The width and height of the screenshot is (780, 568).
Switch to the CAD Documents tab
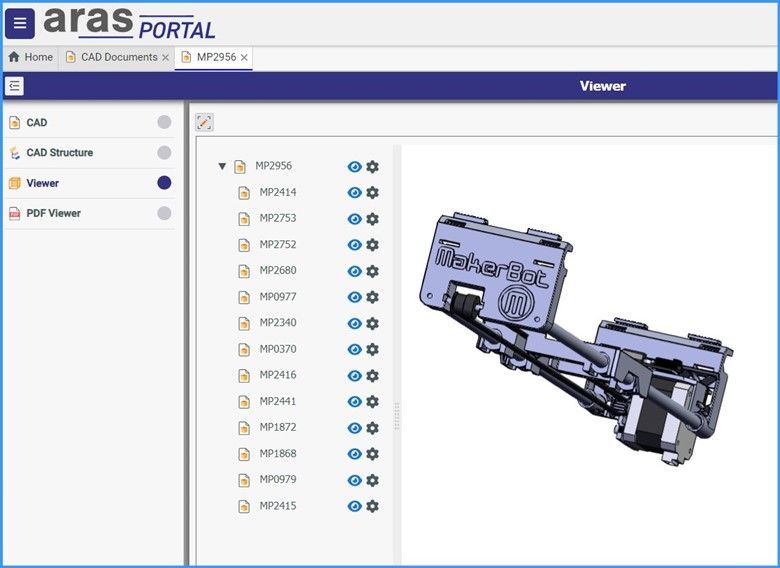[x=118, y=57]
